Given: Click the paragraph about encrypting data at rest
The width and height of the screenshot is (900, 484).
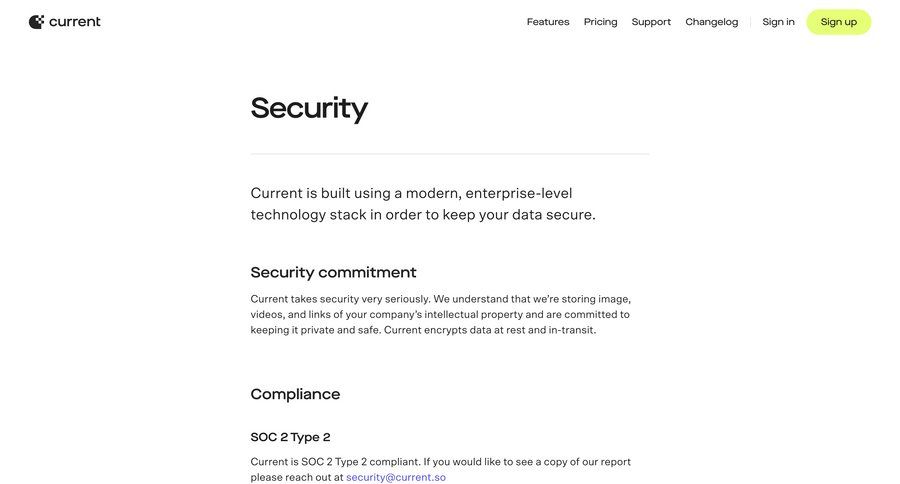Looking at the screenshot, I should click(x=440, y=314).
